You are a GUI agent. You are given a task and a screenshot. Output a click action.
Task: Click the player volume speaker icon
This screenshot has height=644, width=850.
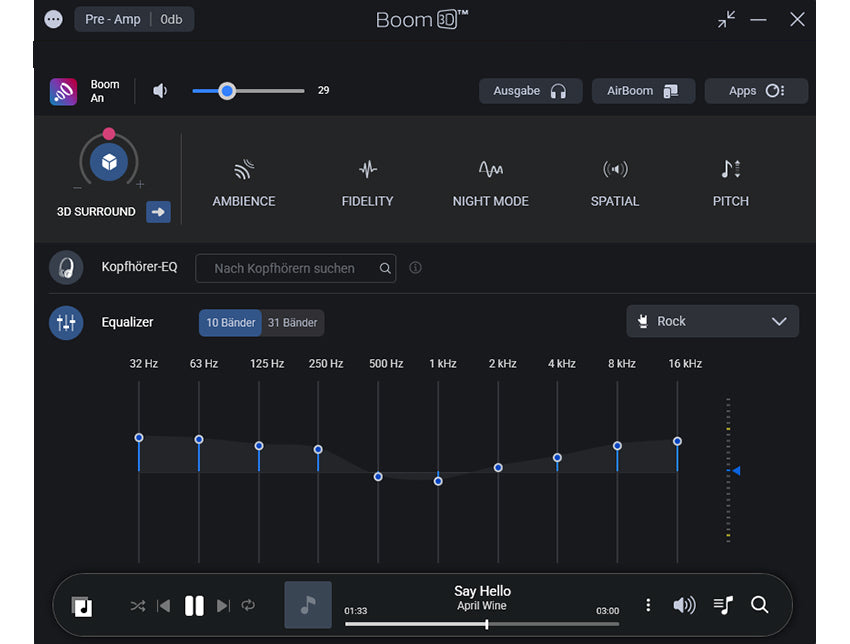point(684,605)
